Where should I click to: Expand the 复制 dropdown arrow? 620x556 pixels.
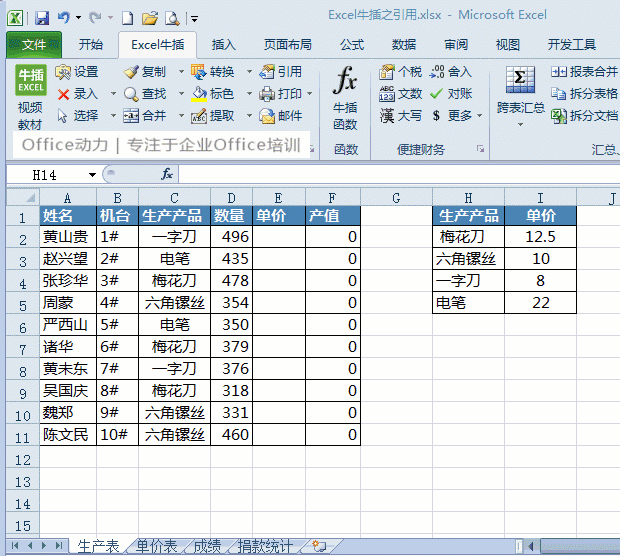pos(181,72)
